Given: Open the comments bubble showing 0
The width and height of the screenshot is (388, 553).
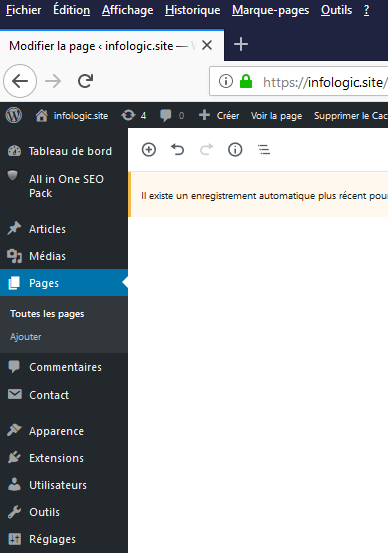Looking at the screenshot, I should [172, 115].
